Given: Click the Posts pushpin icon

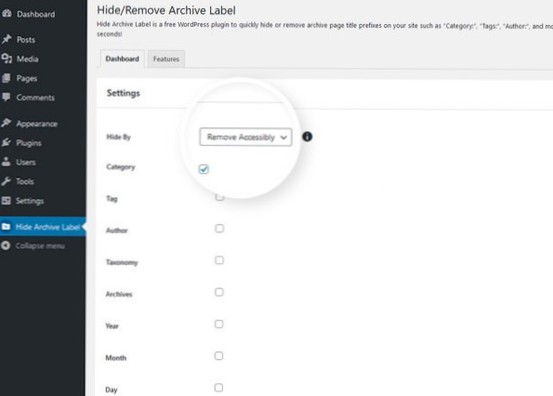Looking at the screenshot, I should [x=6, y=39].
